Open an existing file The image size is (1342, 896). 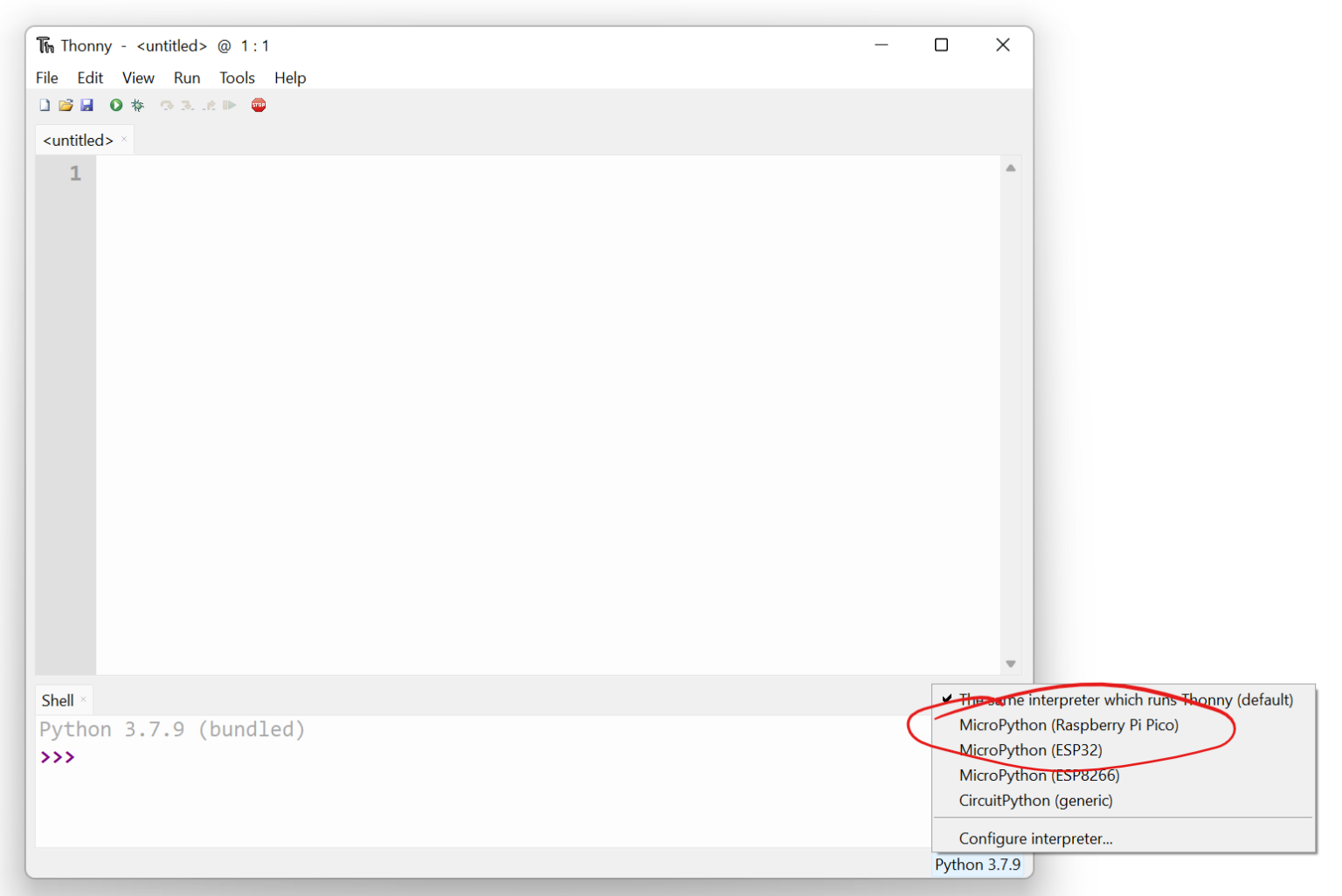click(x=66, y=105)
